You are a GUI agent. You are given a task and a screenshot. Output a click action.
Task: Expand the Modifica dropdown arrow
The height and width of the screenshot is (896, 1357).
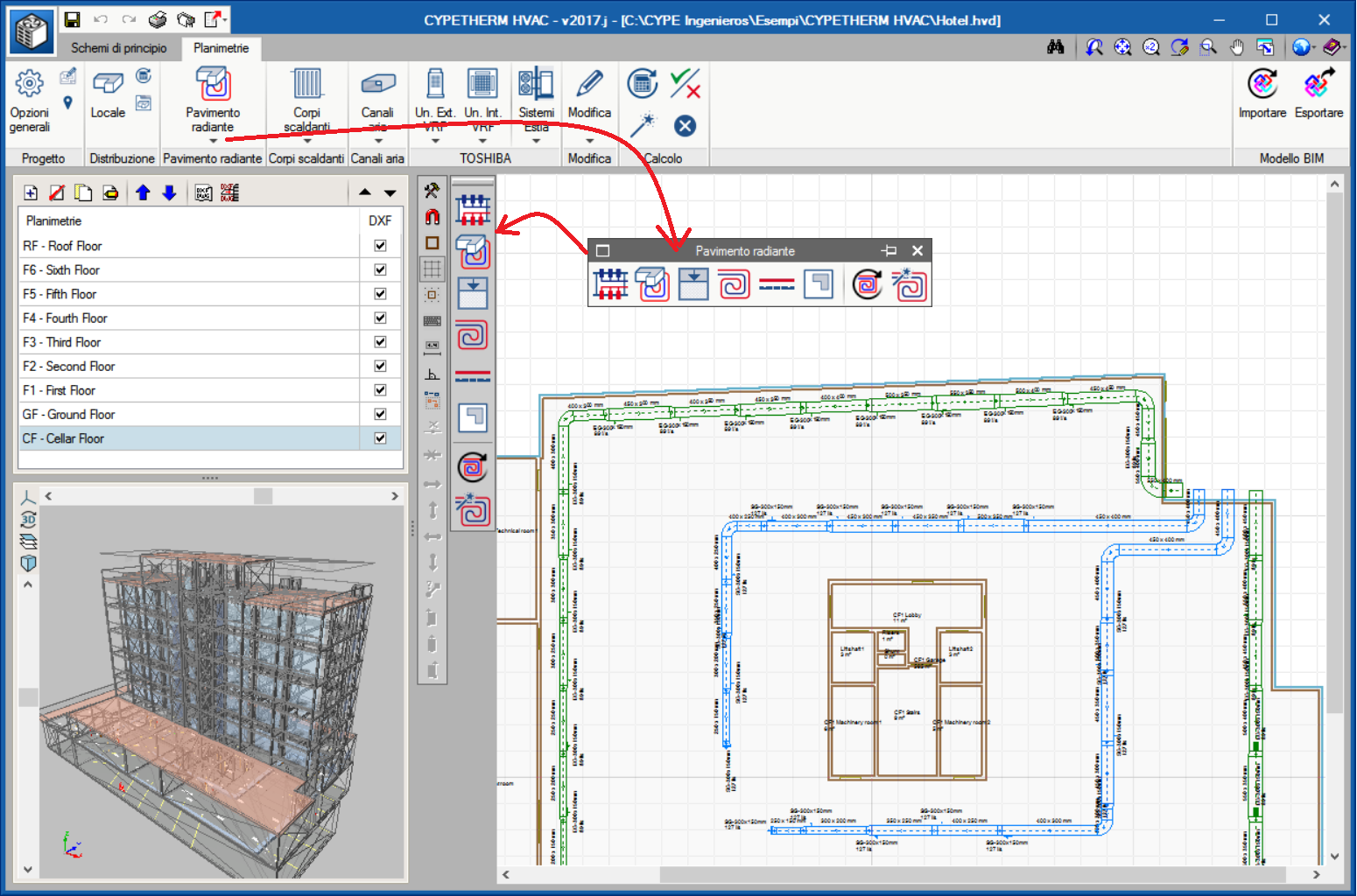[589, 141]
